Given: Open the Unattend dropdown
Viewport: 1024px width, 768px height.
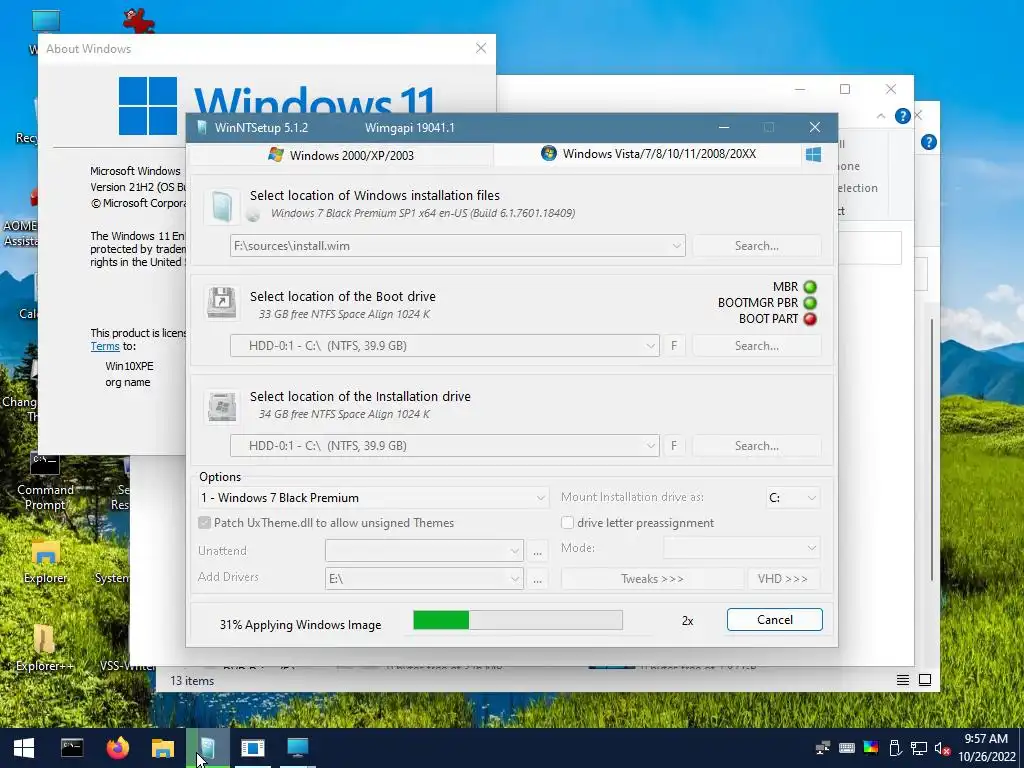Looking at the screenshot, I should click(x=515, y=551).
